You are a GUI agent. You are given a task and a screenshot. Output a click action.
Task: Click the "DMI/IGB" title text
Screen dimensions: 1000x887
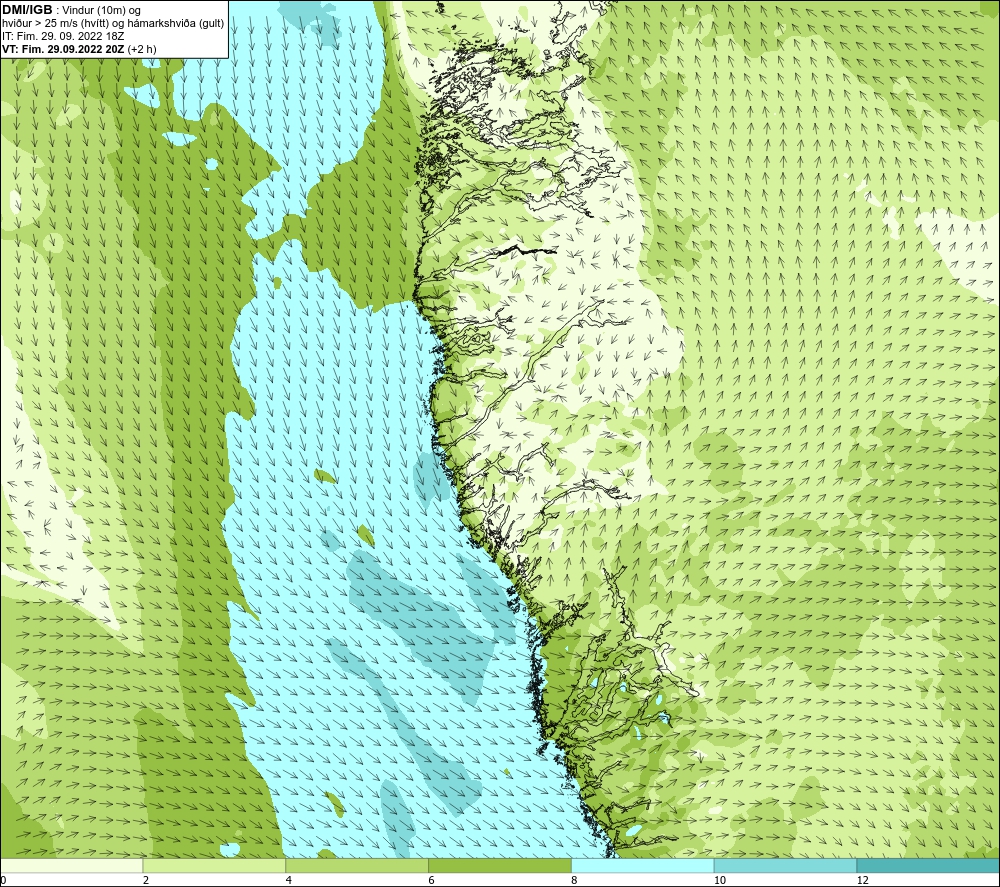27,10
